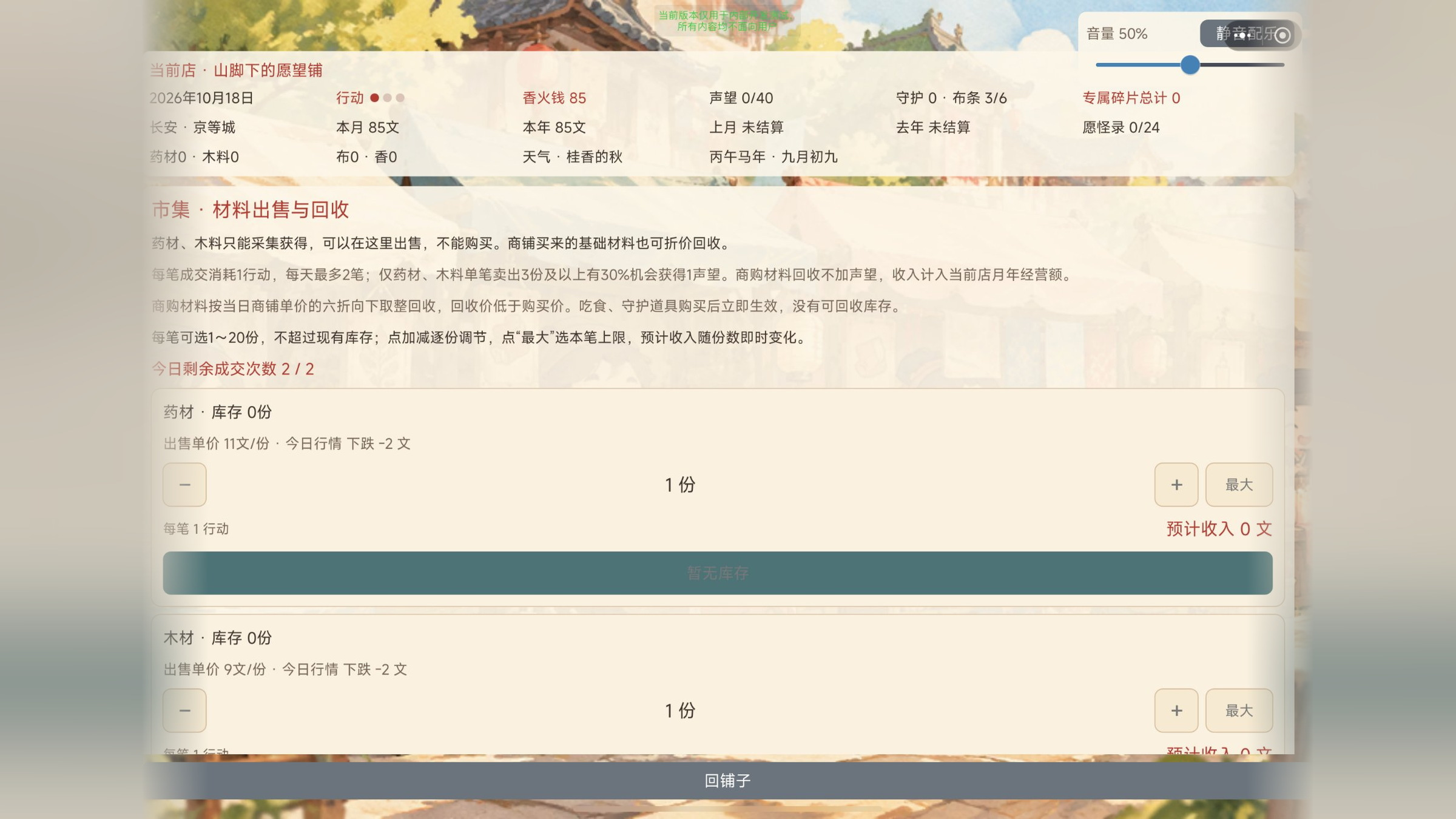Viewport: 1456px width, 819px height.
Task: Click 药材0 · 木料0 inventory text
Action: coord(194,157)
